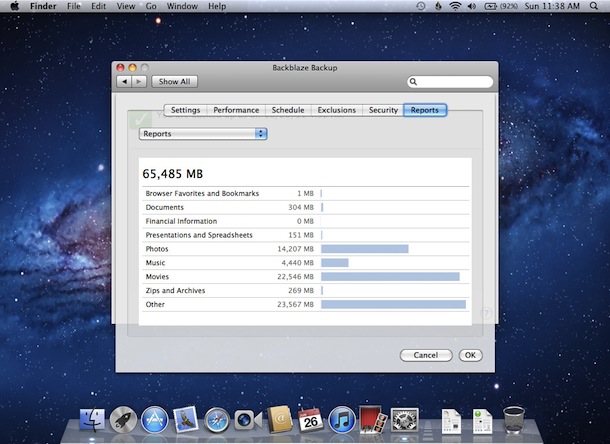The image size is (610, 444).
Task: Launch Safari from the dock
Action: tap(217, 420)
